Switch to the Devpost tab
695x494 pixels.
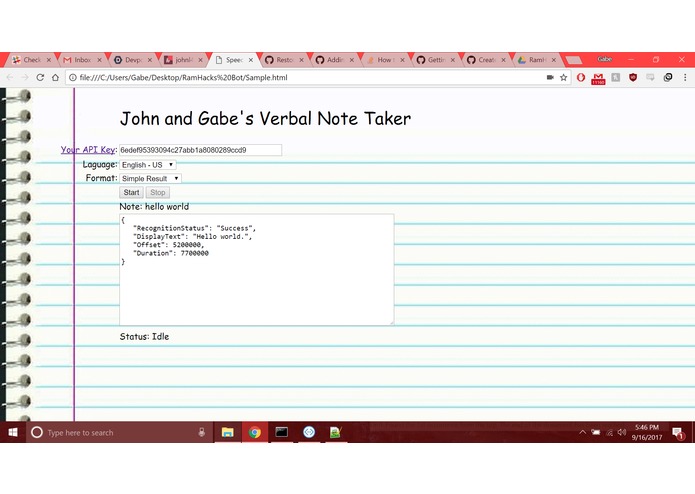click(133, 60)
